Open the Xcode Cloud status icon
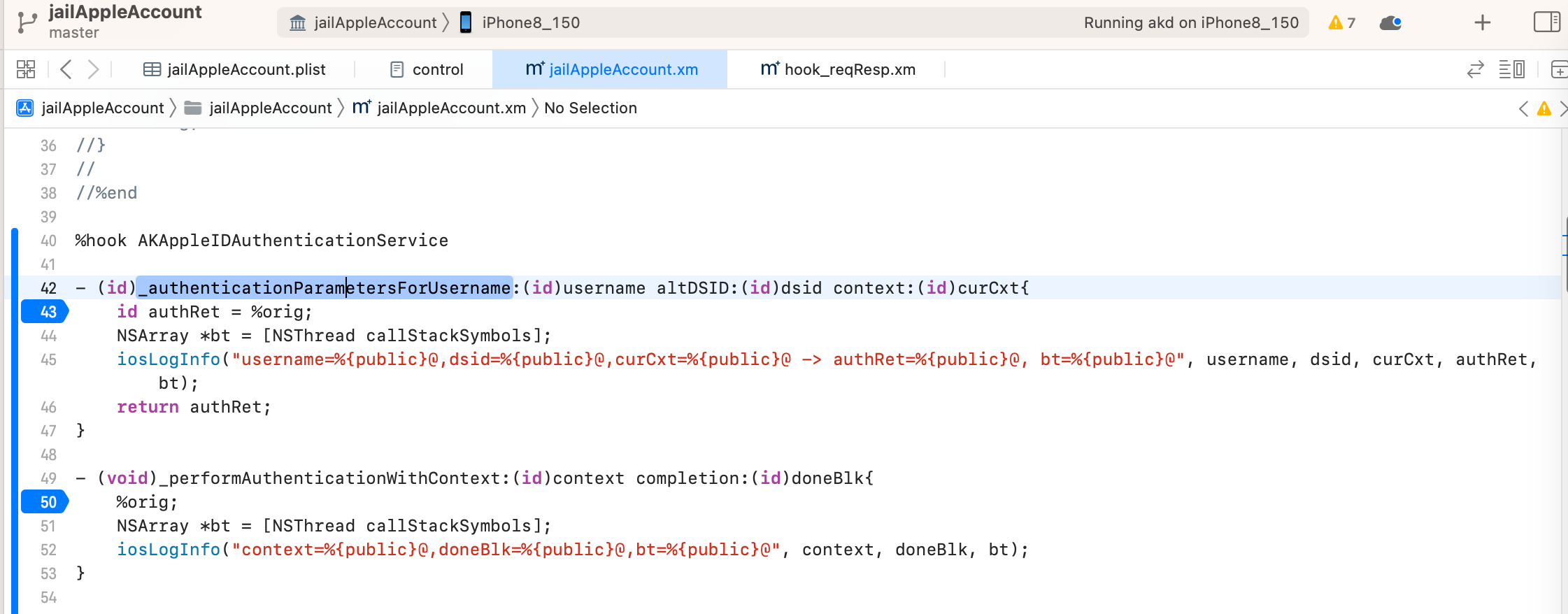Screen dimensions: 1568x614 [1390, 22]
